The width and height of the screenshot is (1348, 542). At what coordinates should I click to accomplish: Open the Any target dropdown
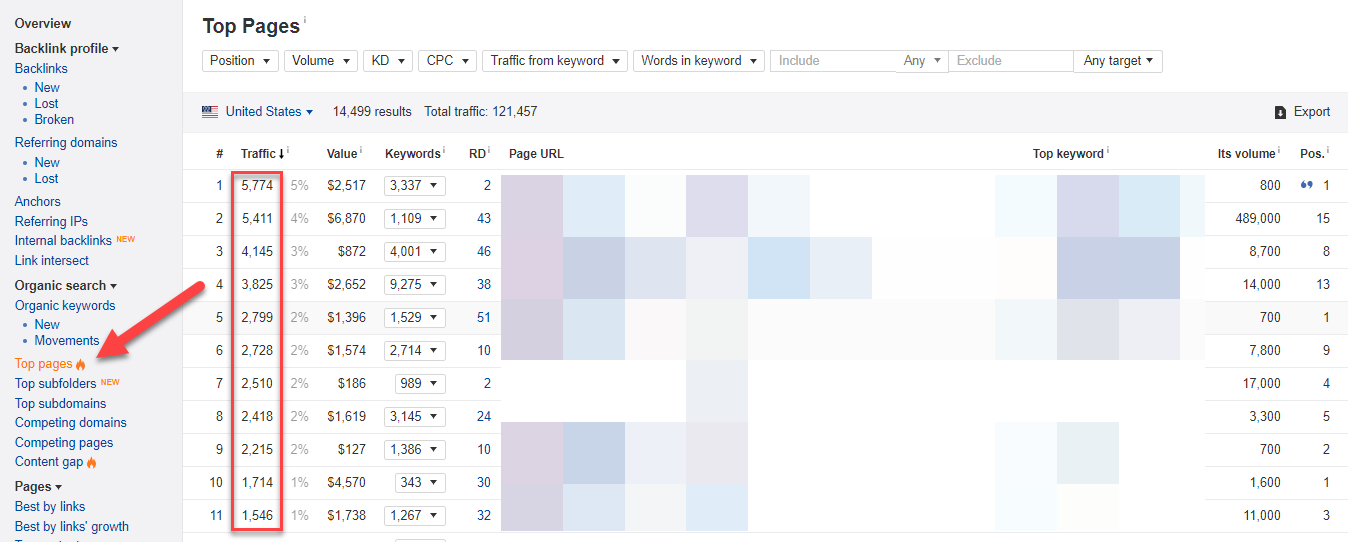pos(1118,61)
